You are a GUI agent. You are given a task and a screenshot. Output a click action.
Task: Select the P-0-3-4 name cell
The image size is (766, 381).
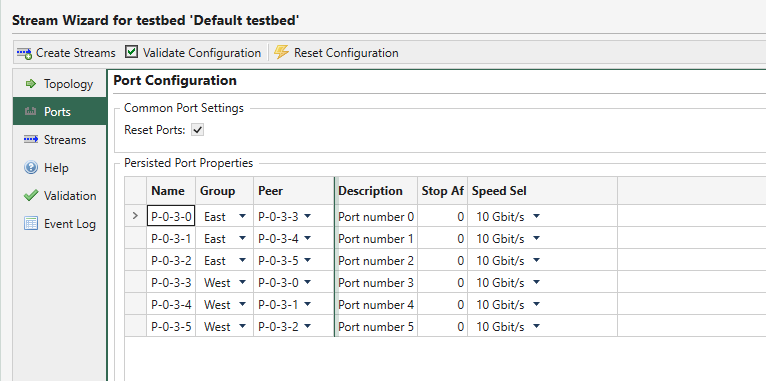pos(171,304)
